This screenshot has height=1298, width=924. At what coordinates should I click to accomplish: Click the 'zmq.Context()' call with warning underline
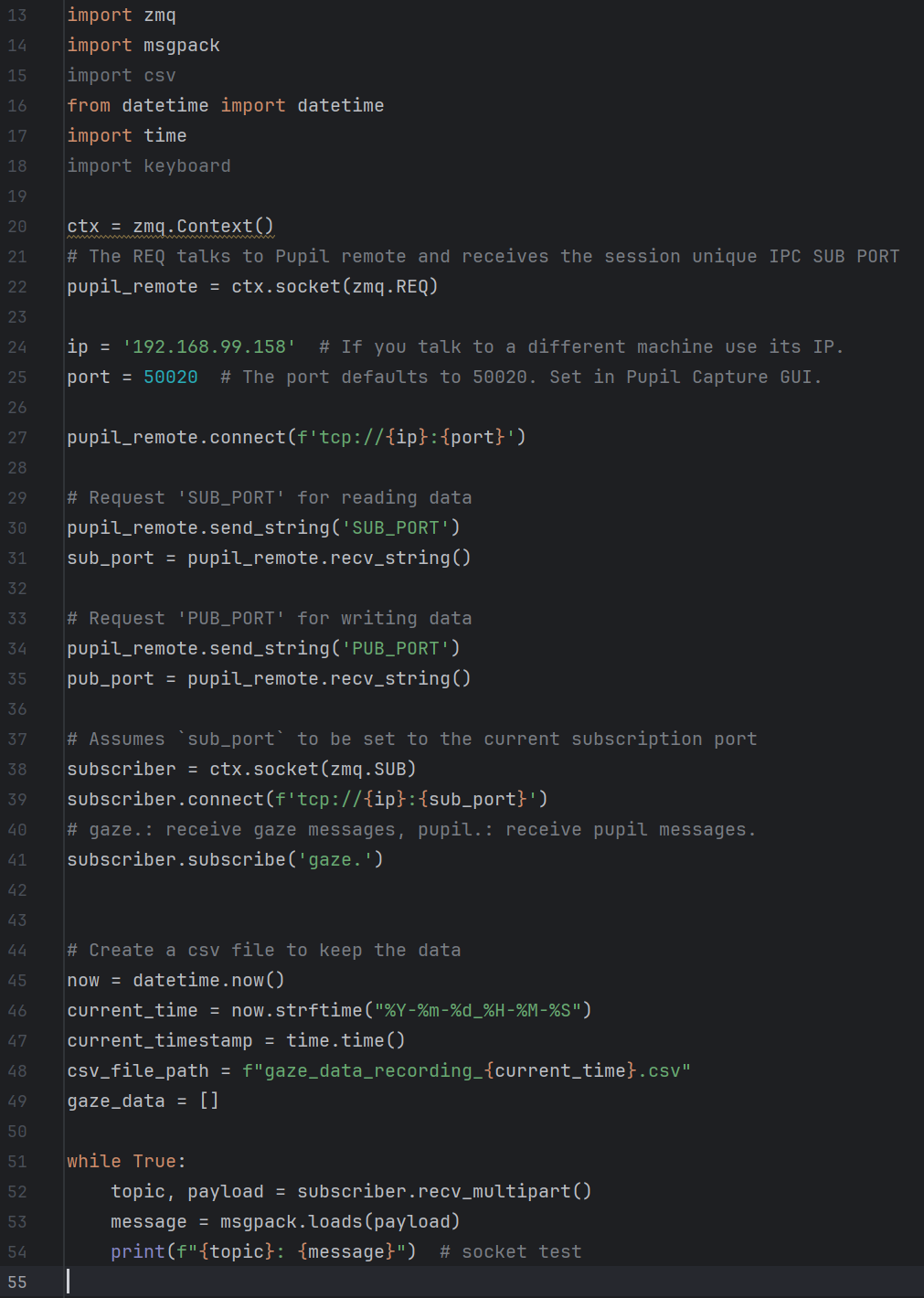coord(203,227)
